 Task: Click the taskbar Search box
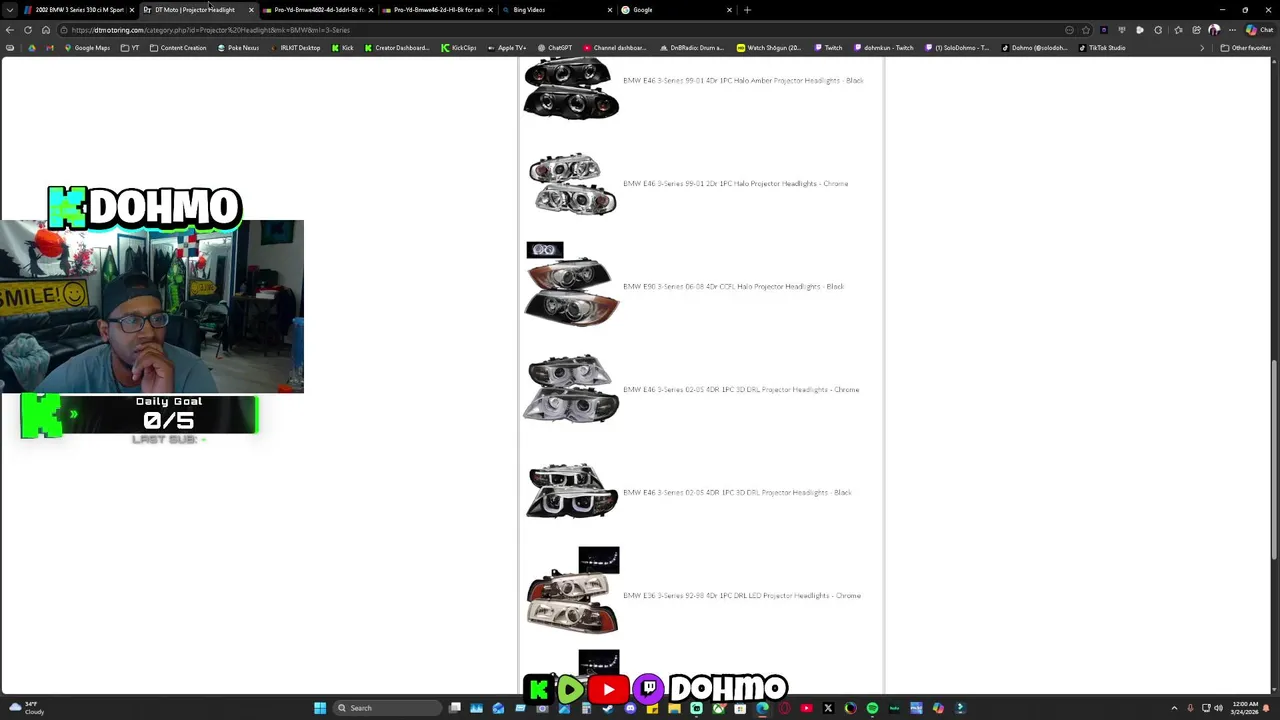point(388,708)
